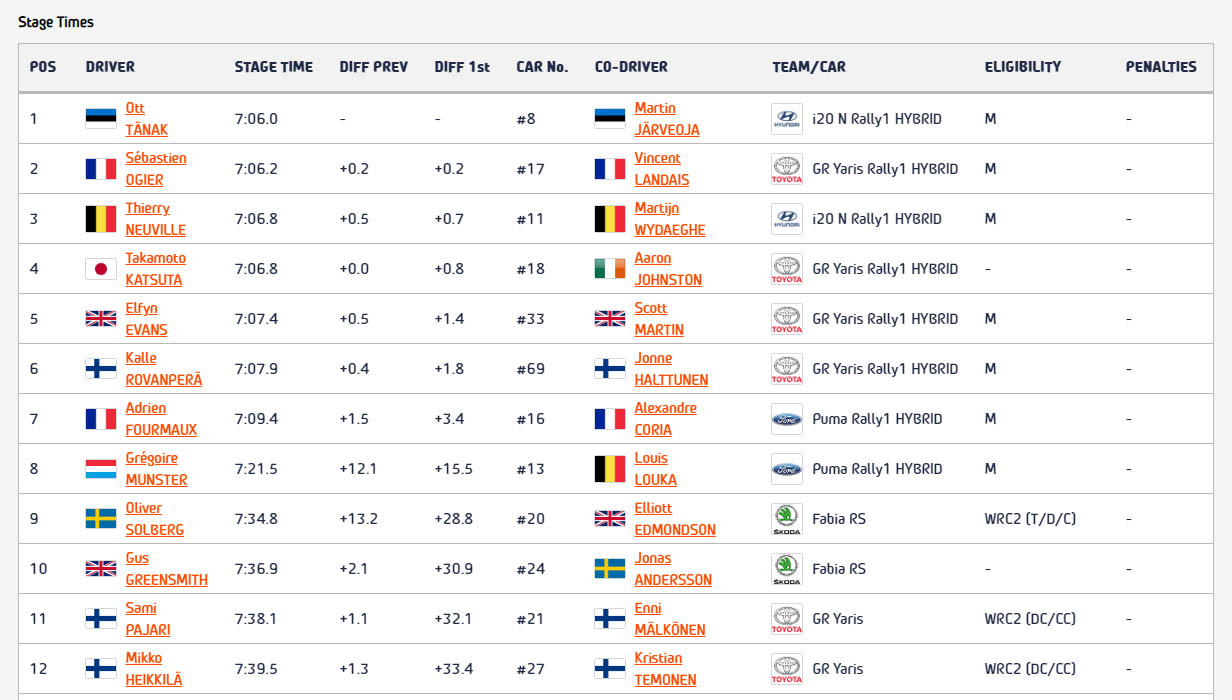Click the DIFF 1st column header
The image size is (1232, 700).
[462, 67]
